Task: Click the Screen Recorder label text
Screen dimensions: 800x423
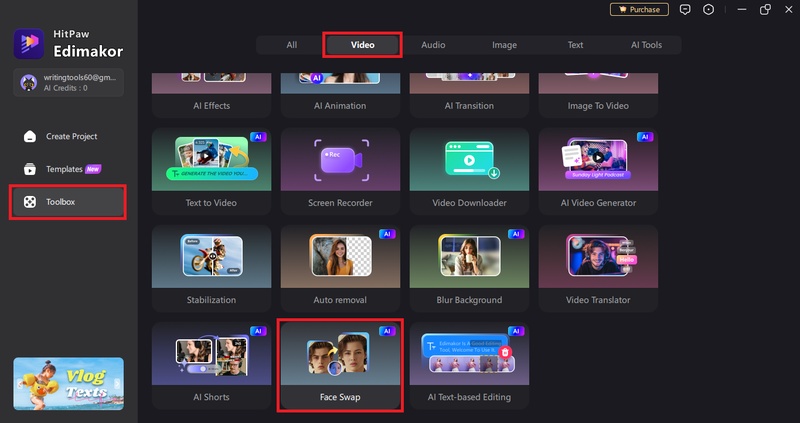Action: pyautogui.click(x=340, y=203)
